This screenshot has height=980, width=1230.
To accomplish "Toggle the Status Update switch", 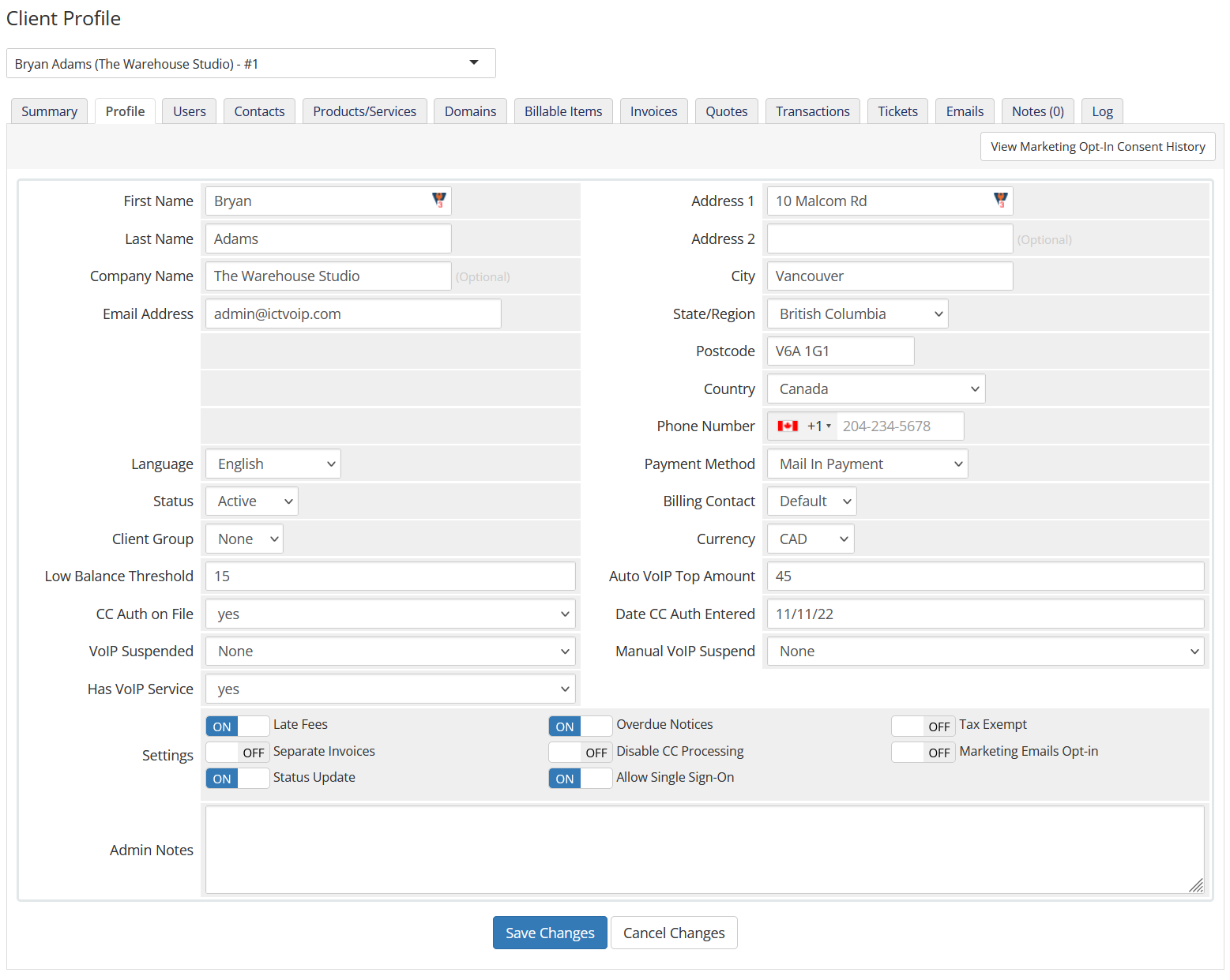I will 238,778.
